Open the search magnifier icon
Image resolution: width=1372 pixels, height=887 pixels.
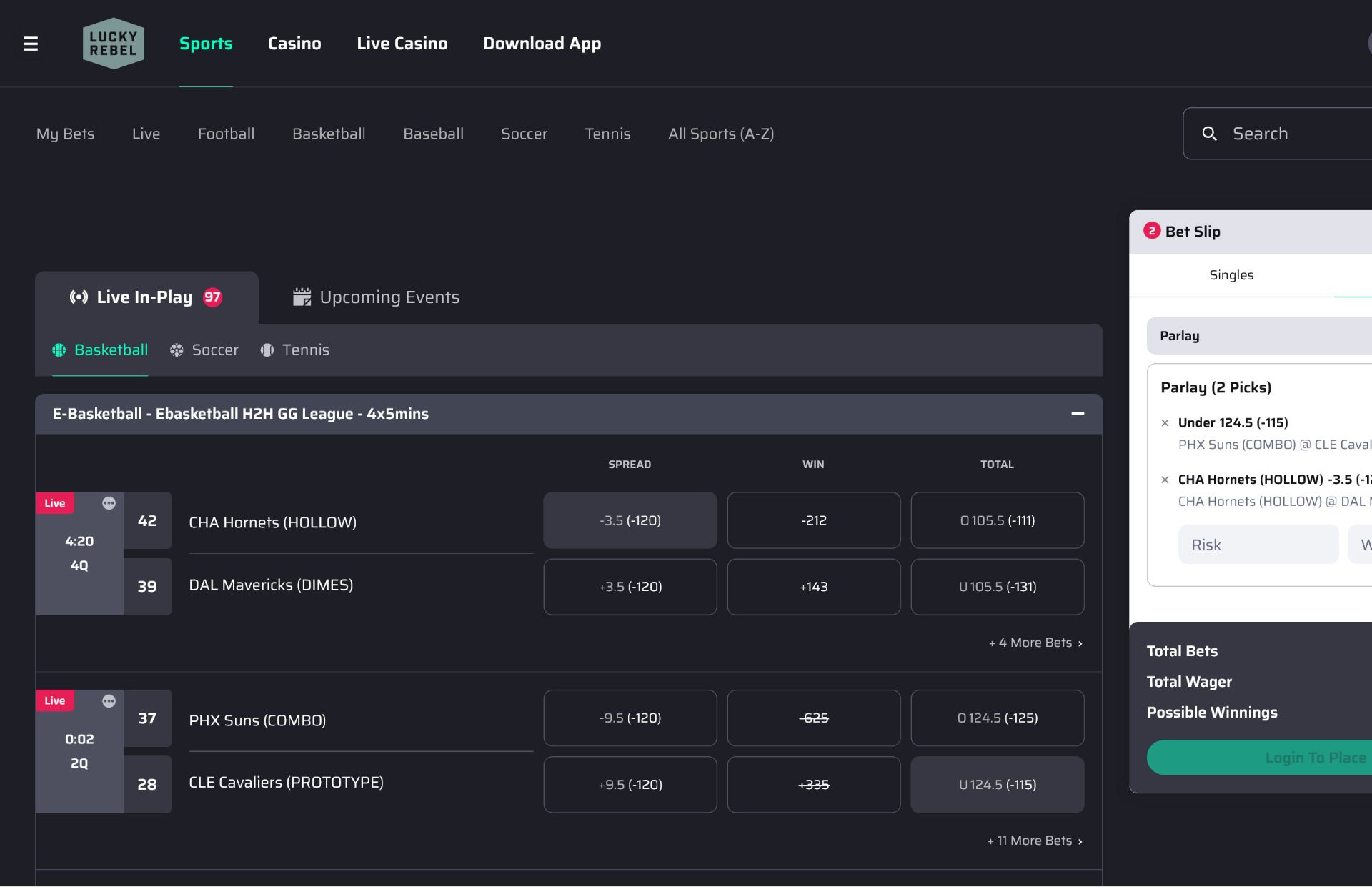point(1210,134)
